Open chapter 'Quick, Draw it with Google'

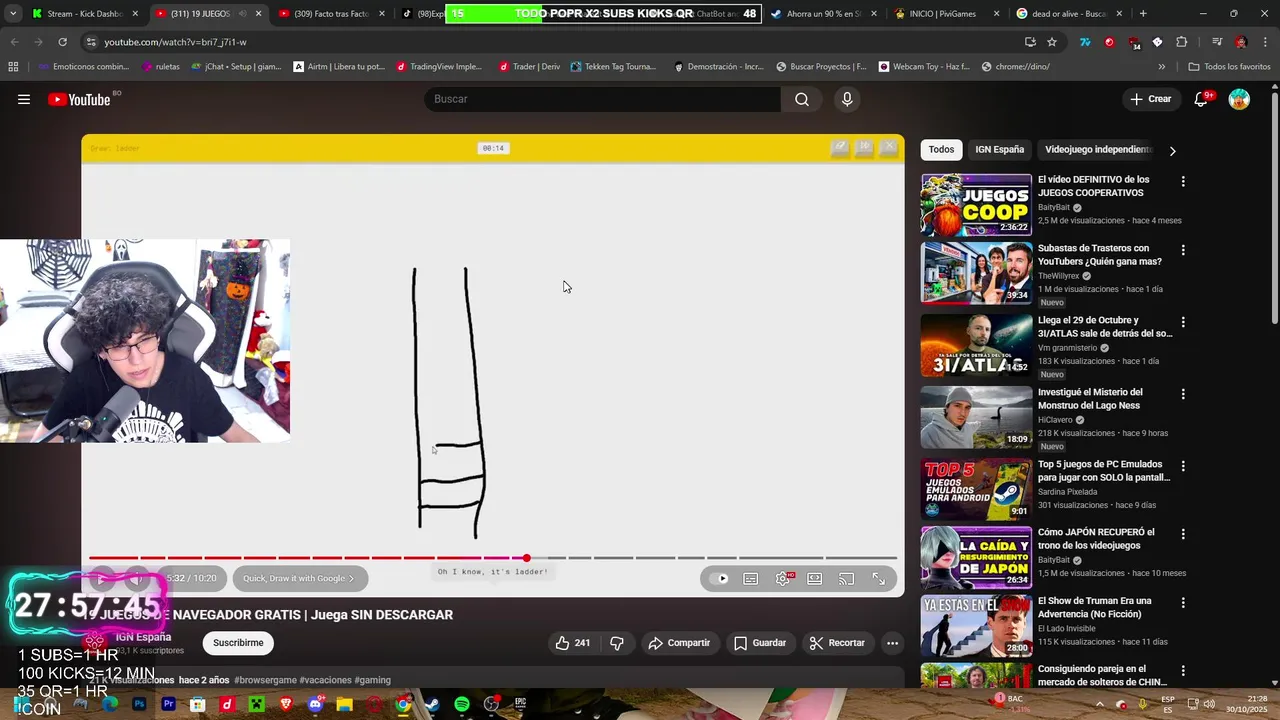click(299, 578)
